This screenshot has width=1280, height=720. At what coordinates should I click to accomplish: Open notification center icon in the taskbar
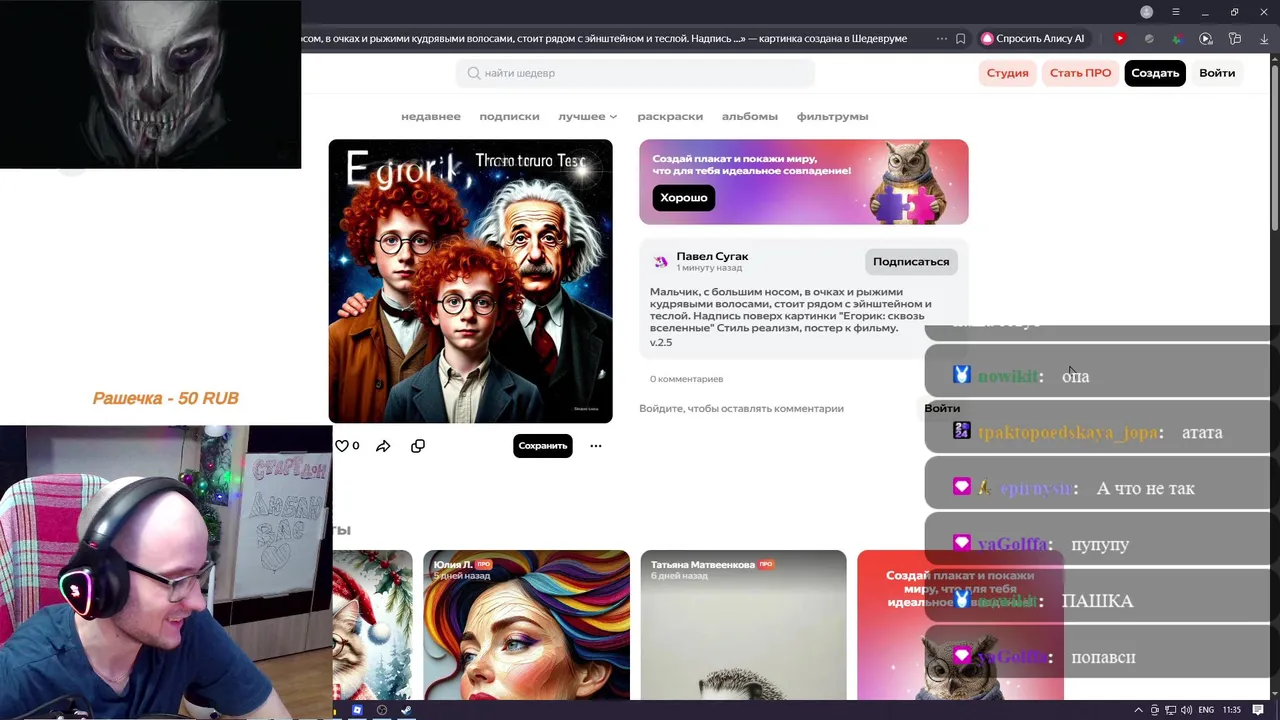click(1259, 710)
